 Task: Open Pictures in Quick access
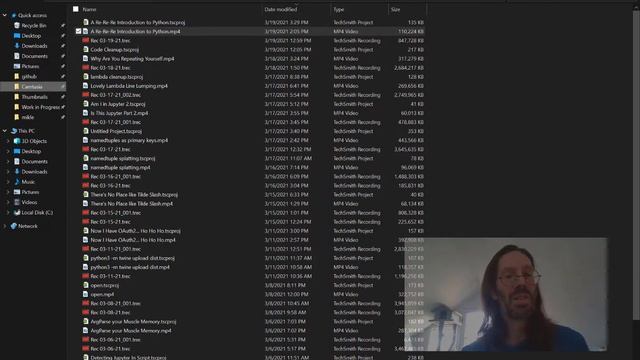point(30,66)
